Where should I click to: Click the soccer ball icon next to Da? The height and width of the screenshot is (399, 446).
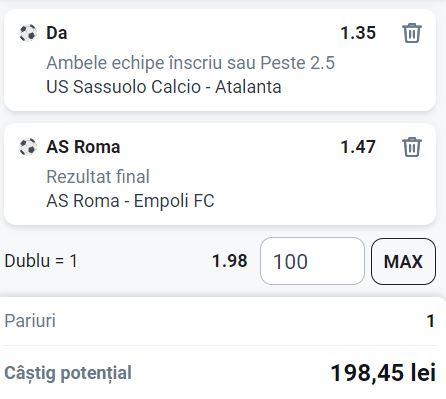tap(28, 33)
